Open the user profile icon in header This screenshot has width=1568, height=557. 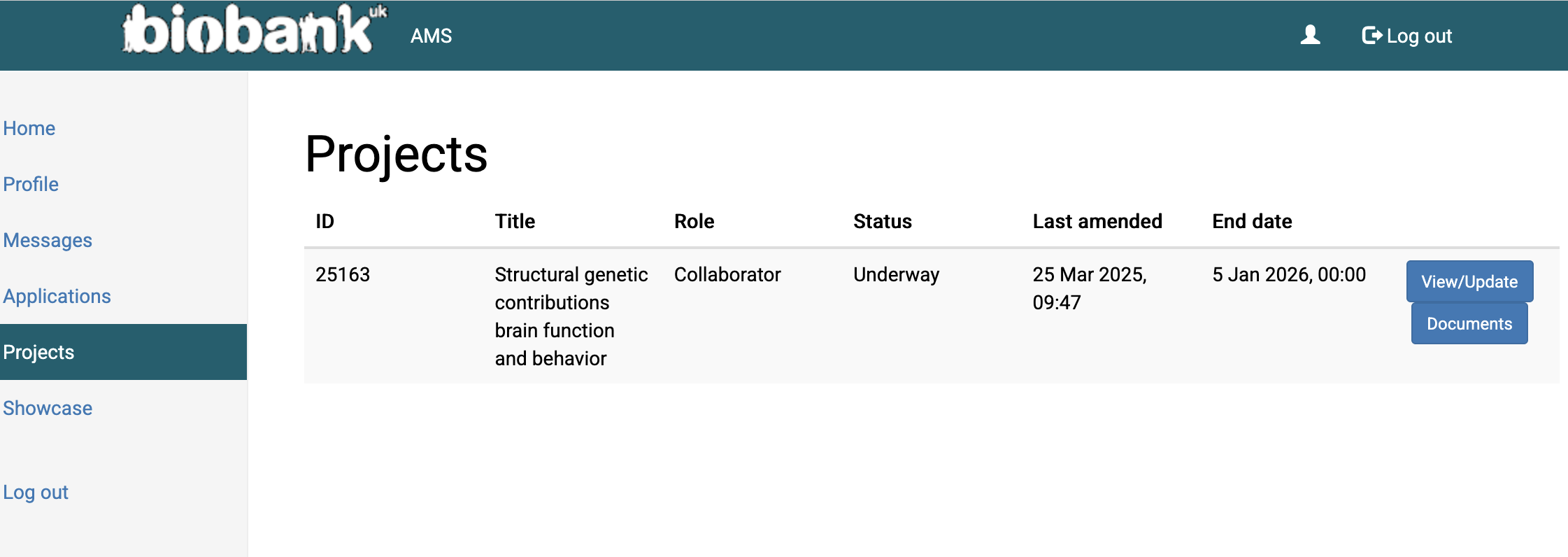point(1310,35)
